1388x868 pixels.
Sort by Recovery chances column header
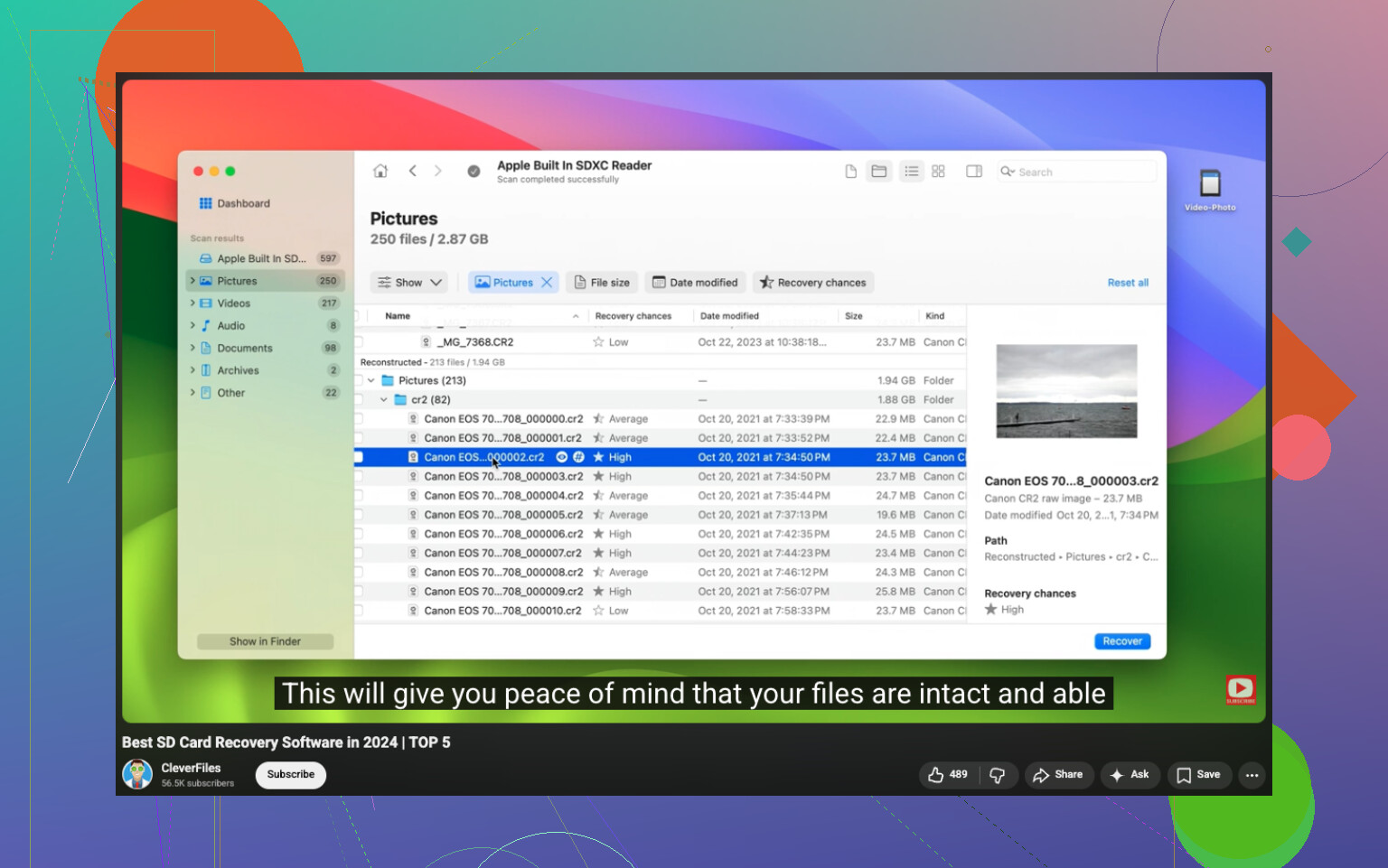click(633, 316)
